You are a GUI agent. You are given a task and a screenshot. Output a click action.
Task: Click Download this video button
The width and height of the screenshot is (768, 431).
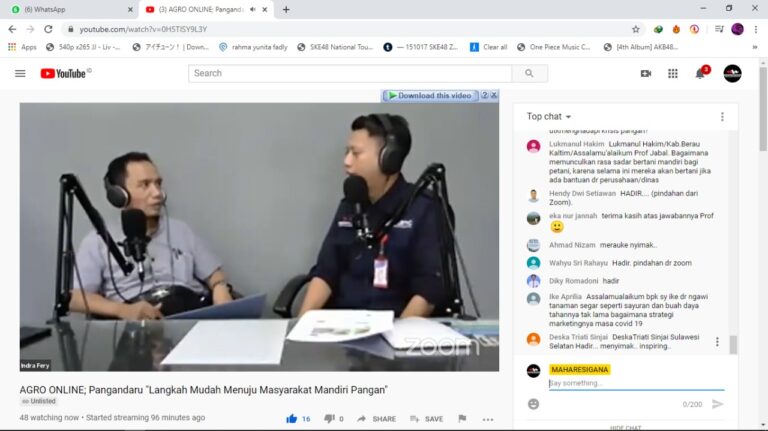(x=430, y=96)
